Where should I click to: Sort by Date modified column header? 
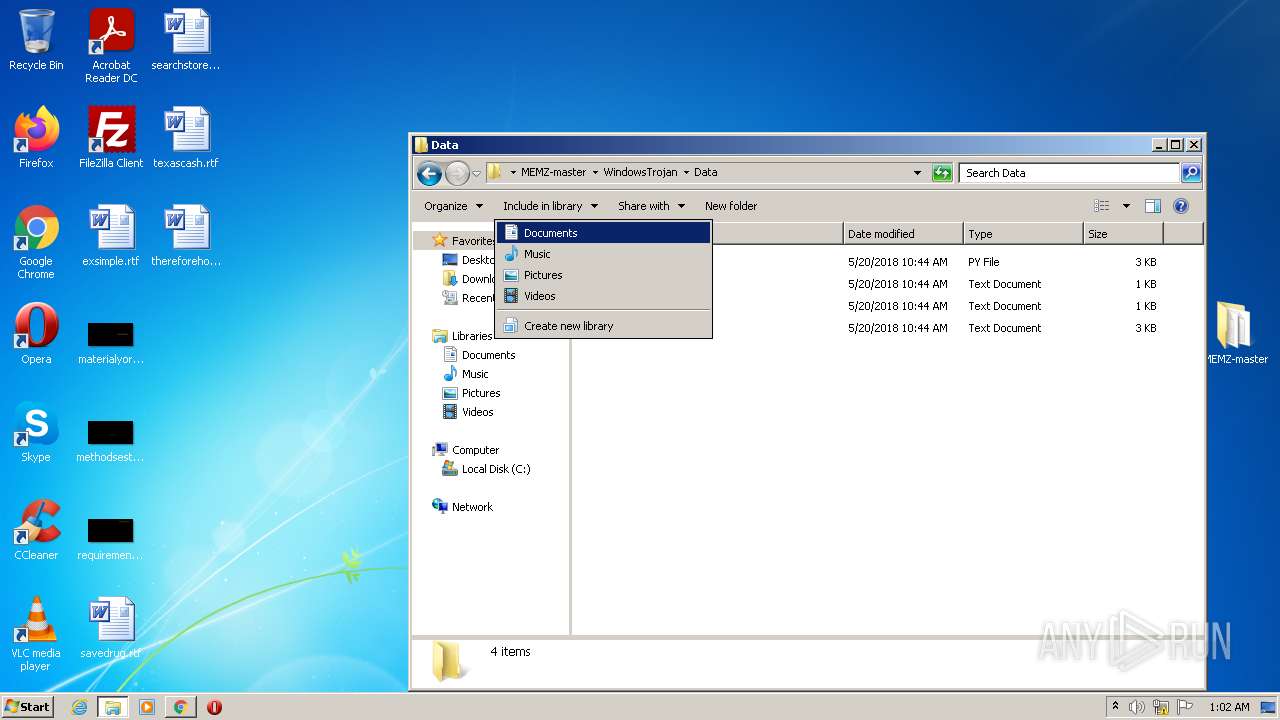pyautogui.click(x=903, y=234)
